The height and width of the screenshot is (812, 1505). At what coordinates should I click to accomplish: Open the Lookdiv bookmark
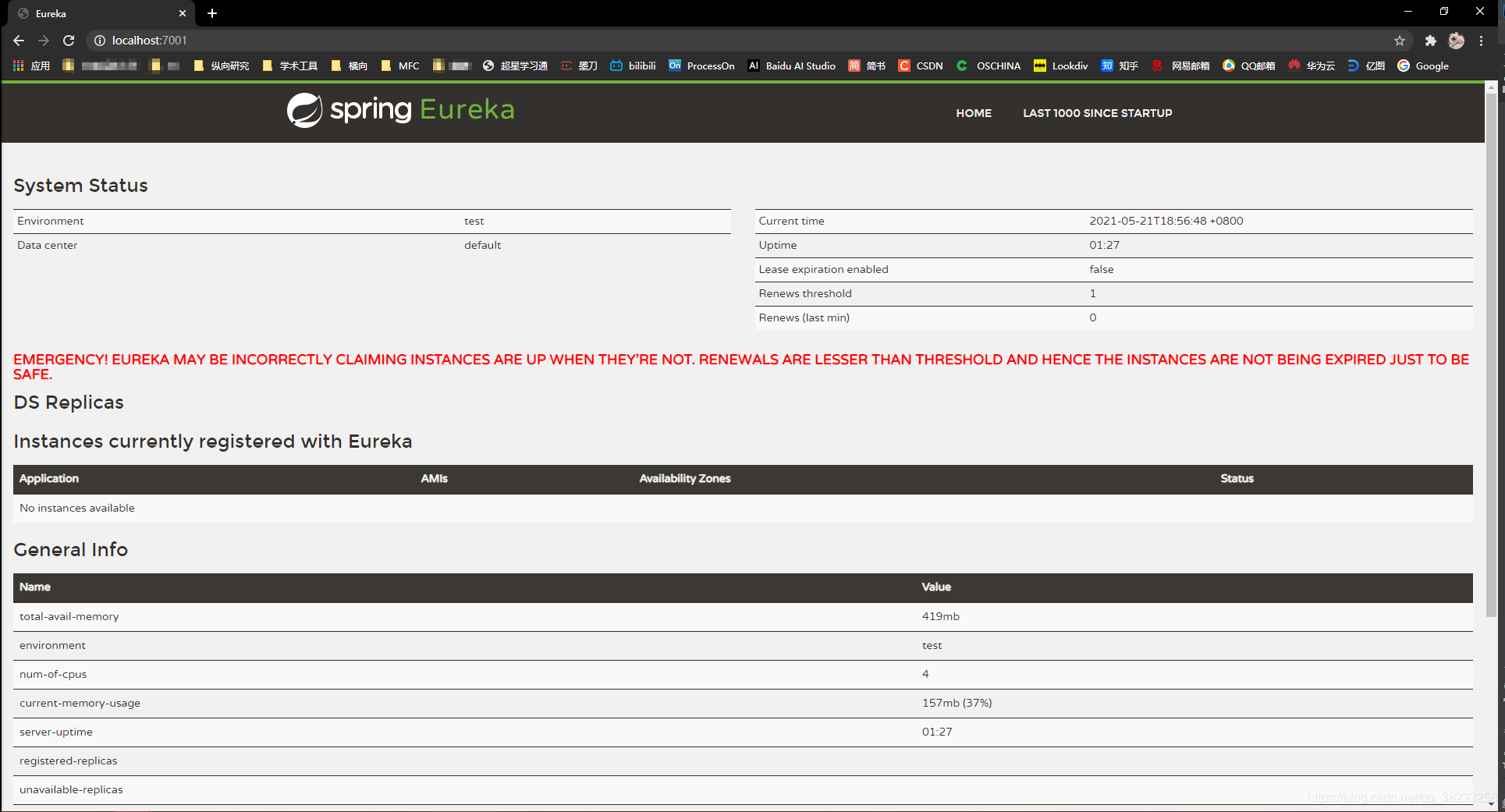(x=1060, y=66)
